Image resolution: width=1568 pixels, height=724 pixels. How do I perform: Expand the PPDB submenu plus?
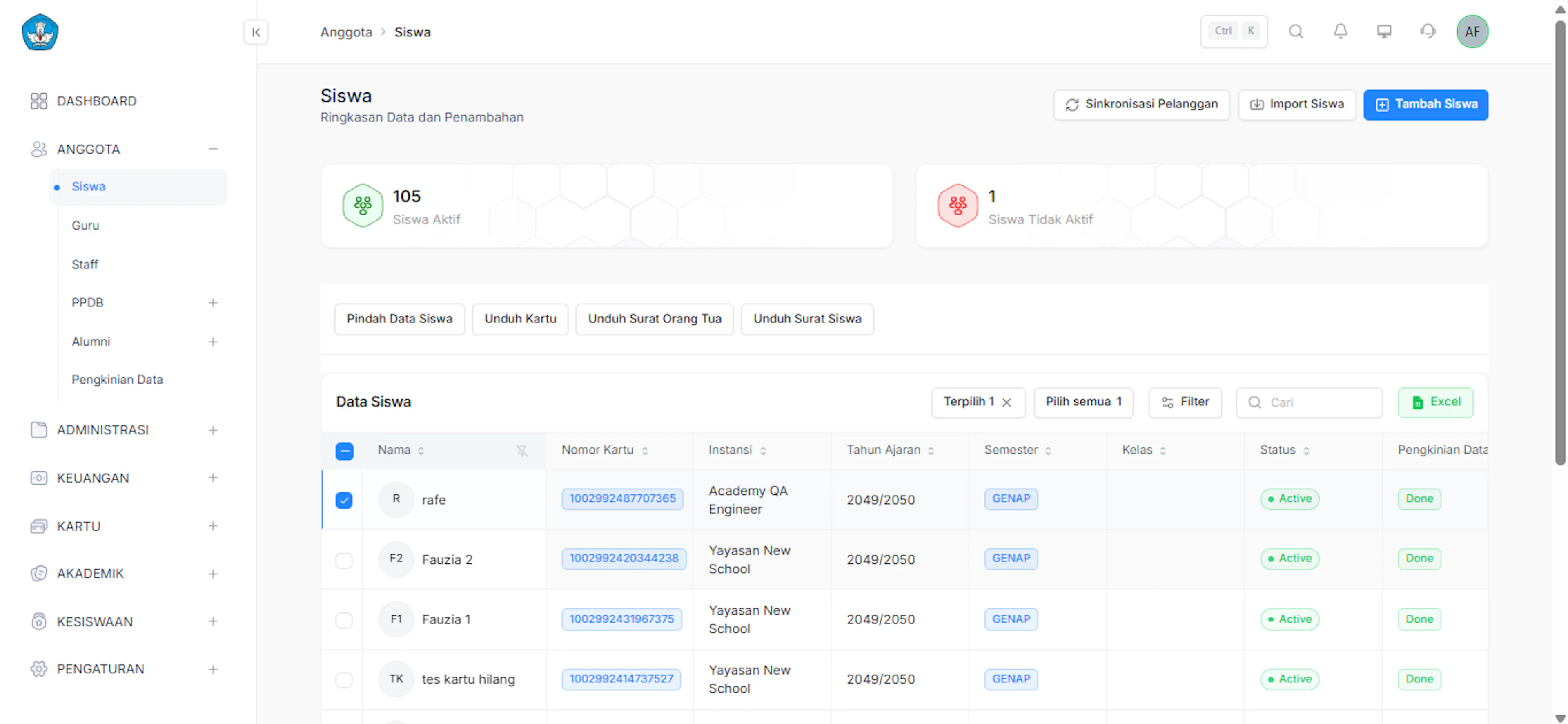(x=213, y=303)
